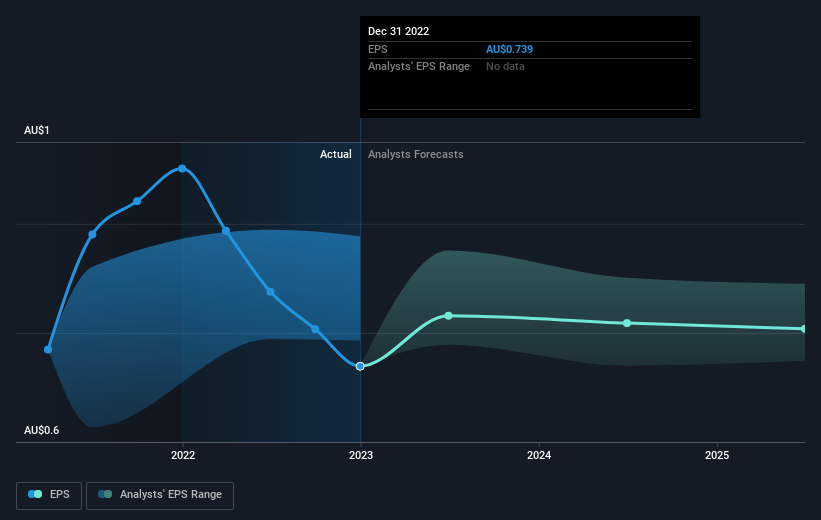Click the 'Actual' chart label
Viewport: 821px width, 520px height.
tap(336, 154)
